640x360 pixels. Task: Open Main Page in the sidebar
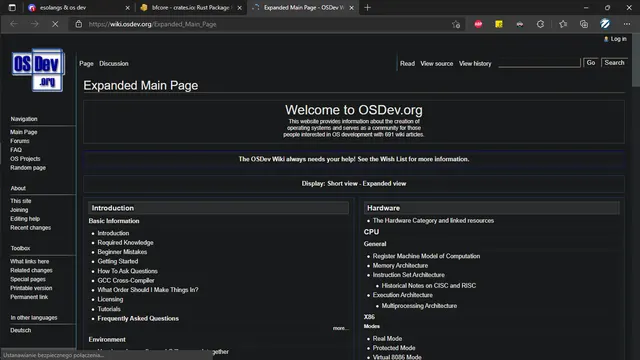[x=23, y=132]
